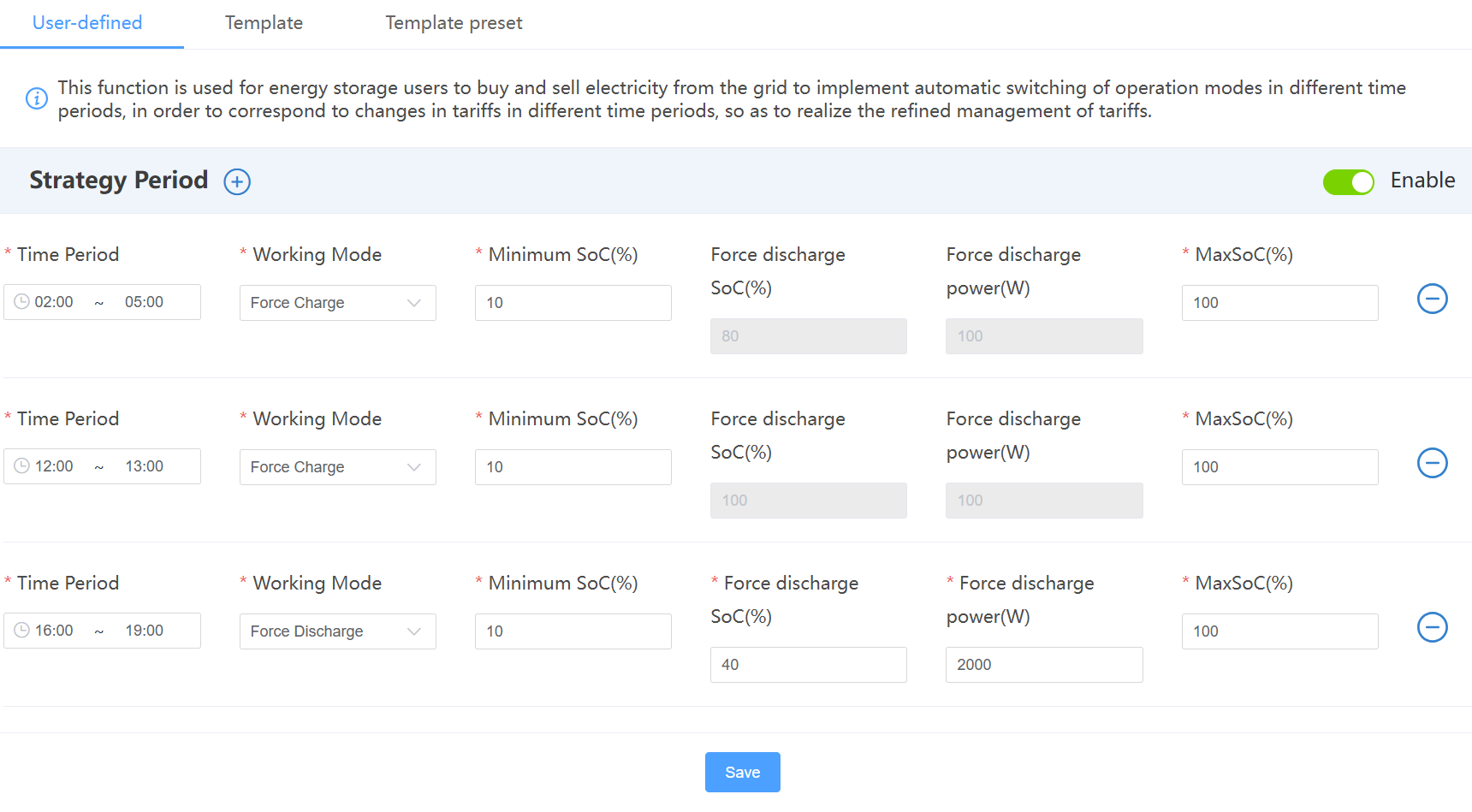Screen dimensions: 1472x812
Task: Click Force discharge power field showing 2000
Action: [1043, 665]
